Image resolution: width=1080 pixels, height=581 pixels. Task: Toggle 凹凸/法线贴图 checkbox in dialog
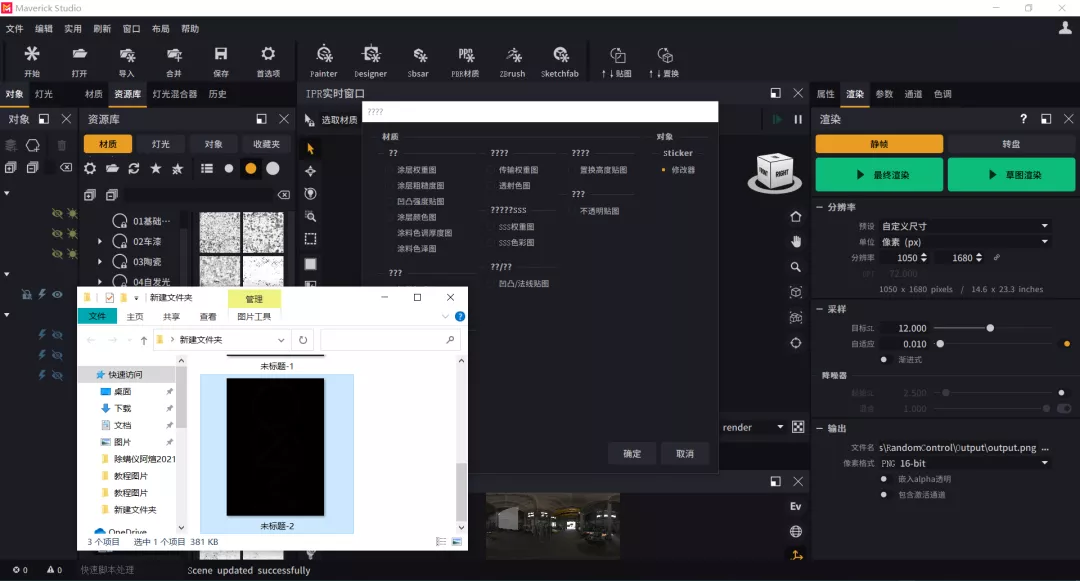(x=491, y=283)
